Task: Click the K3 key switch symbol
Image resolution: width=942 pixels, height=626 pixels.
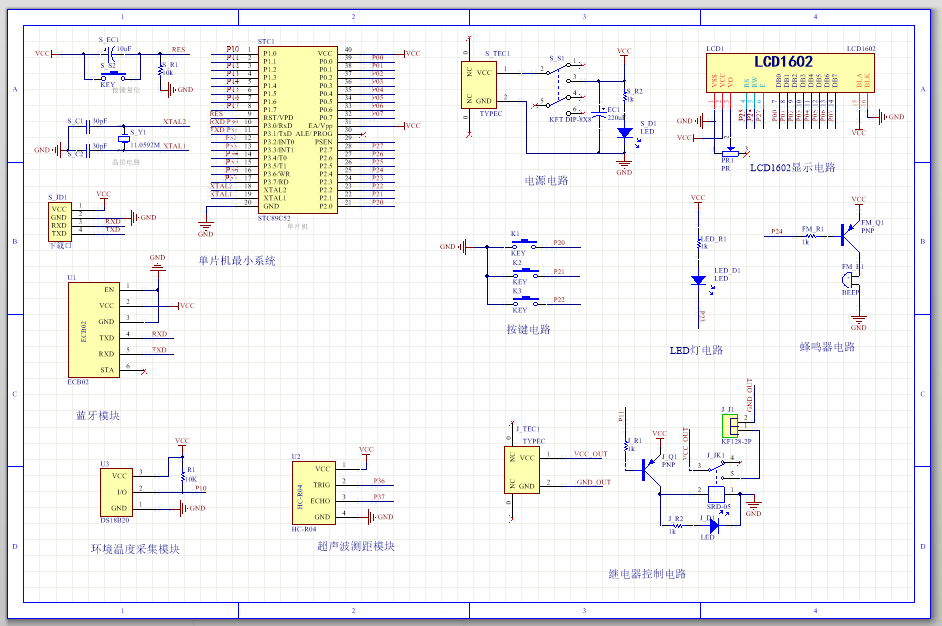Action: [520, 301]
